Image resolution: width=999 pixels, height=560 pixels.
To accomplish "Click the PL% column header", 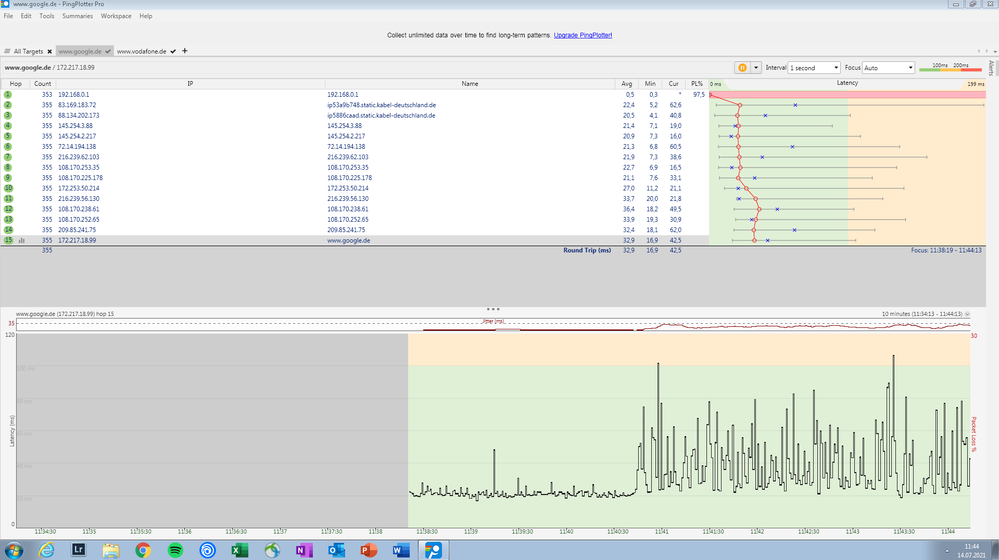I will coord(697,83).
